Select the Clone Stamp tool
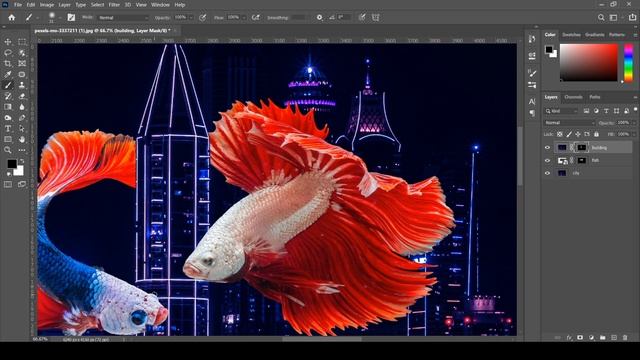The image size is (640, 360). tap(22, 85)
